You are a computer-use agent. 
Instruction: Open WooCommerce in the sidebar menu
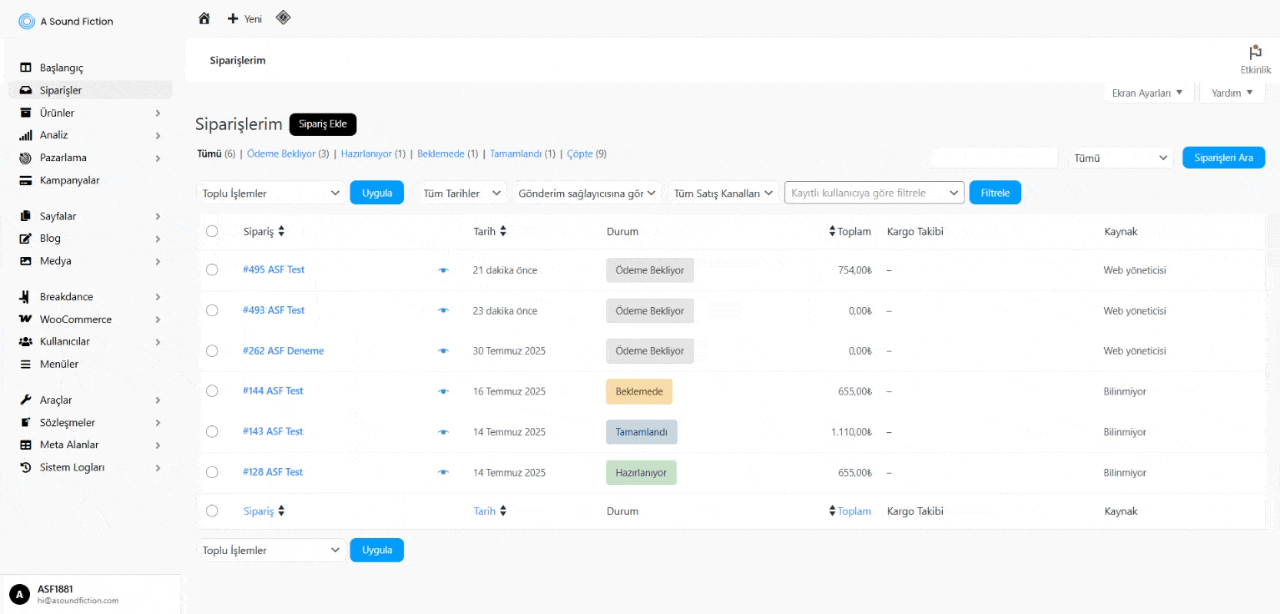pos(76,319)
